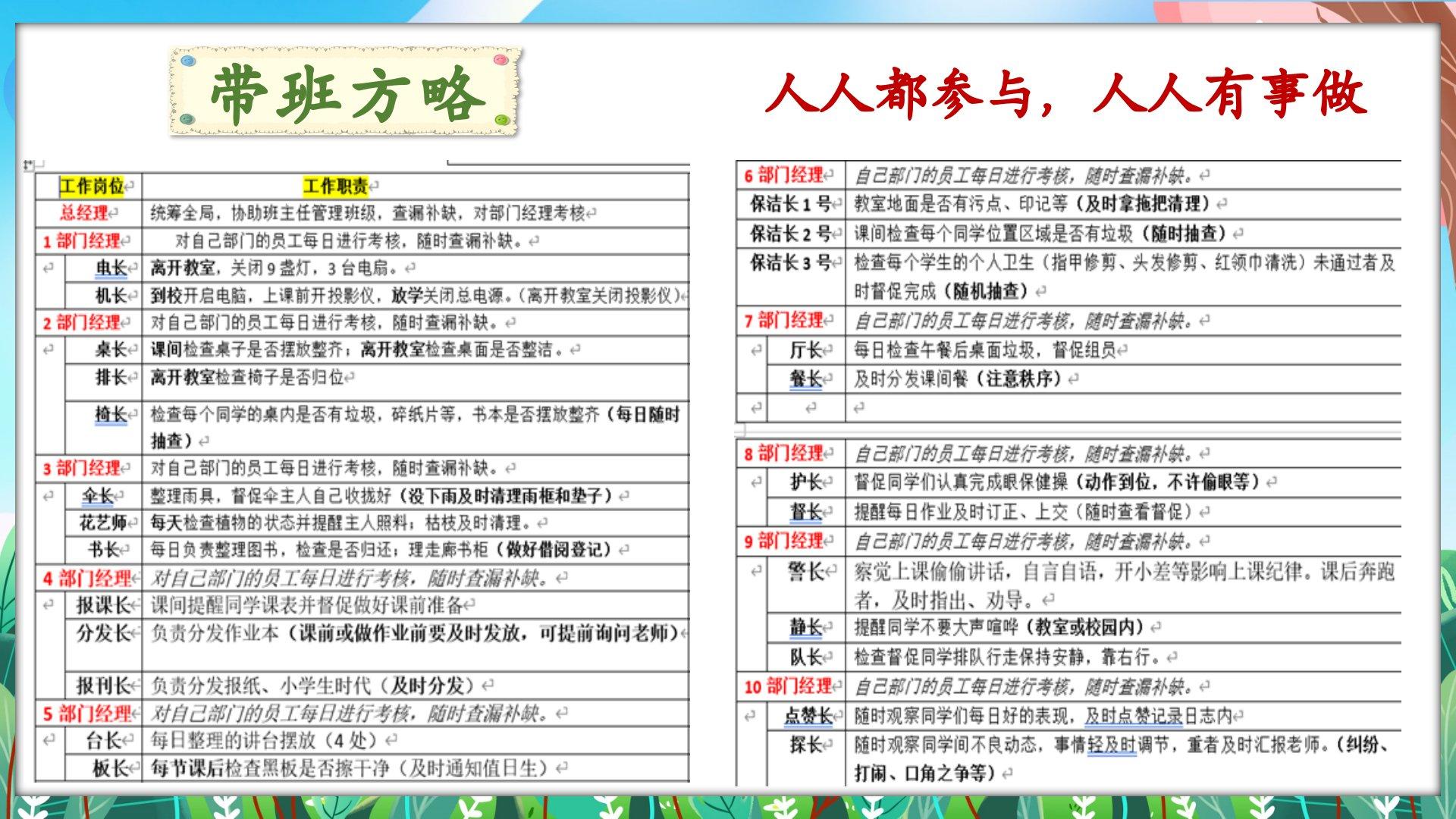This screenshot has height=819, width=1456.
Task: Select the 点赞长 position cell
Action: point(808,716)
